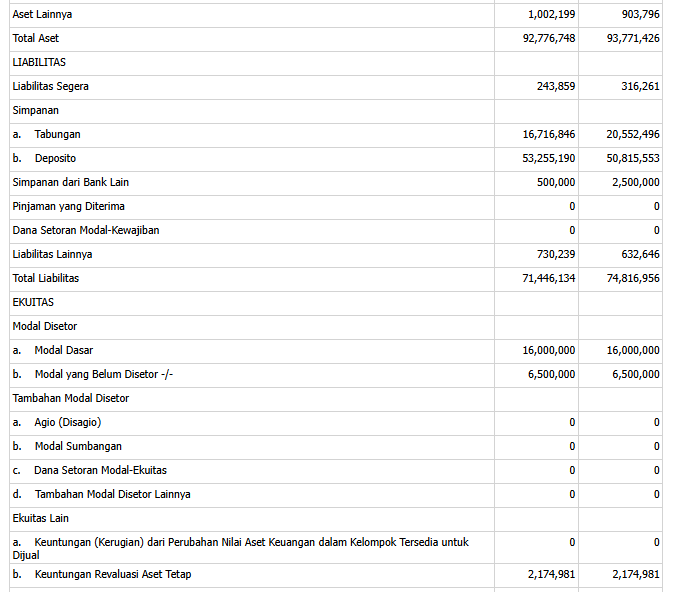Click the 'Liabilitas Segera' row label
The image size is (676, 592).
[50, 86]
